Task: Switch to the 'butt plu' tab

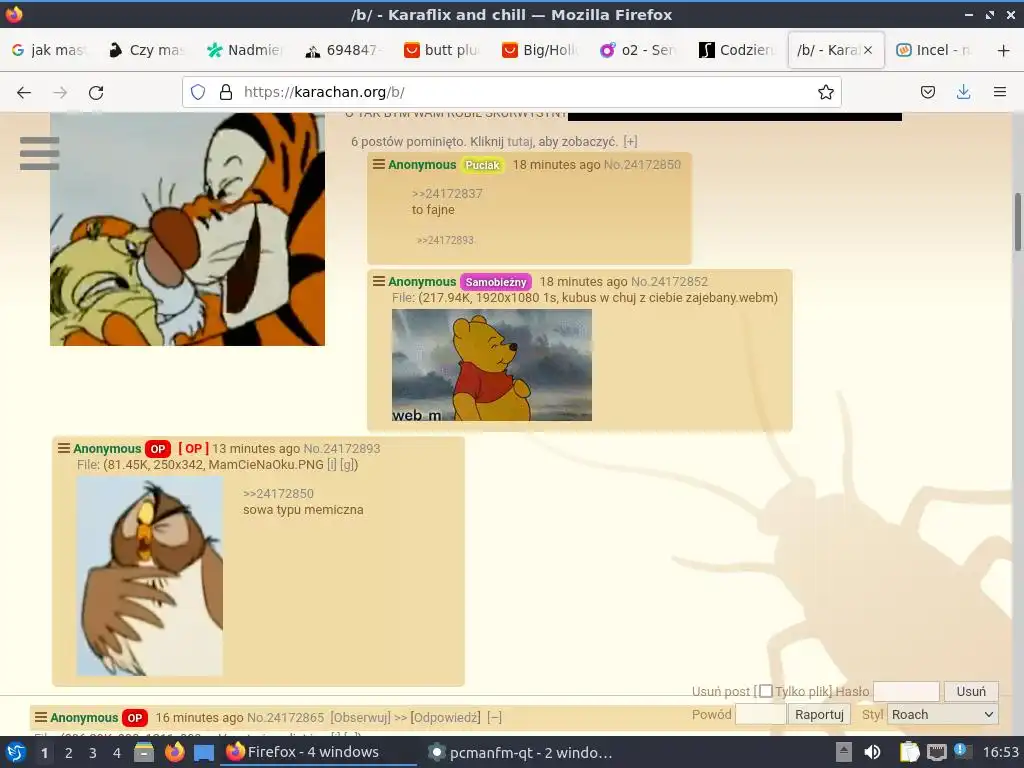Action: click(x=442, y=50)
